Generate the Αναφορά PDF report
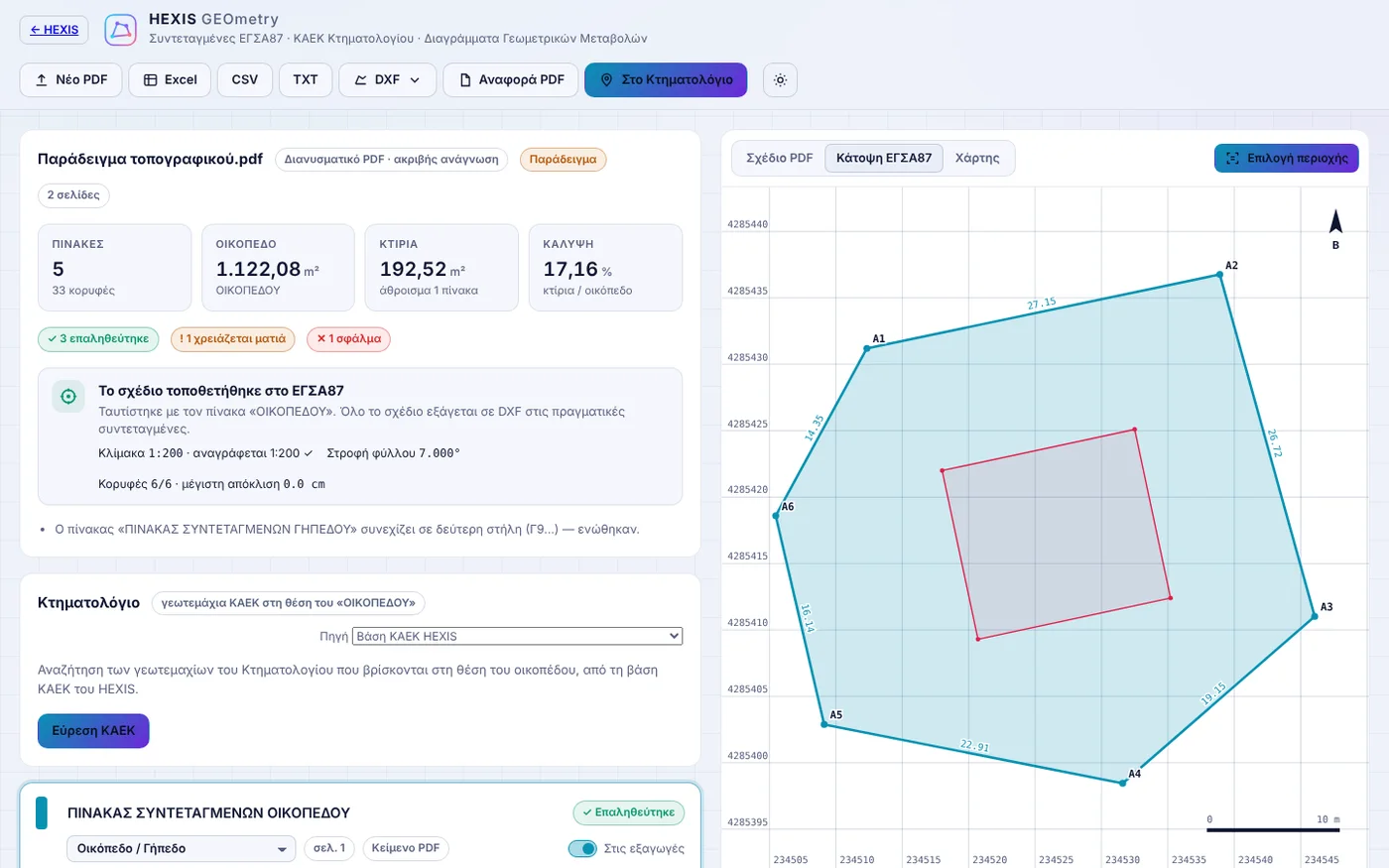Screen dimensions: 1389x868 point(511,80)
